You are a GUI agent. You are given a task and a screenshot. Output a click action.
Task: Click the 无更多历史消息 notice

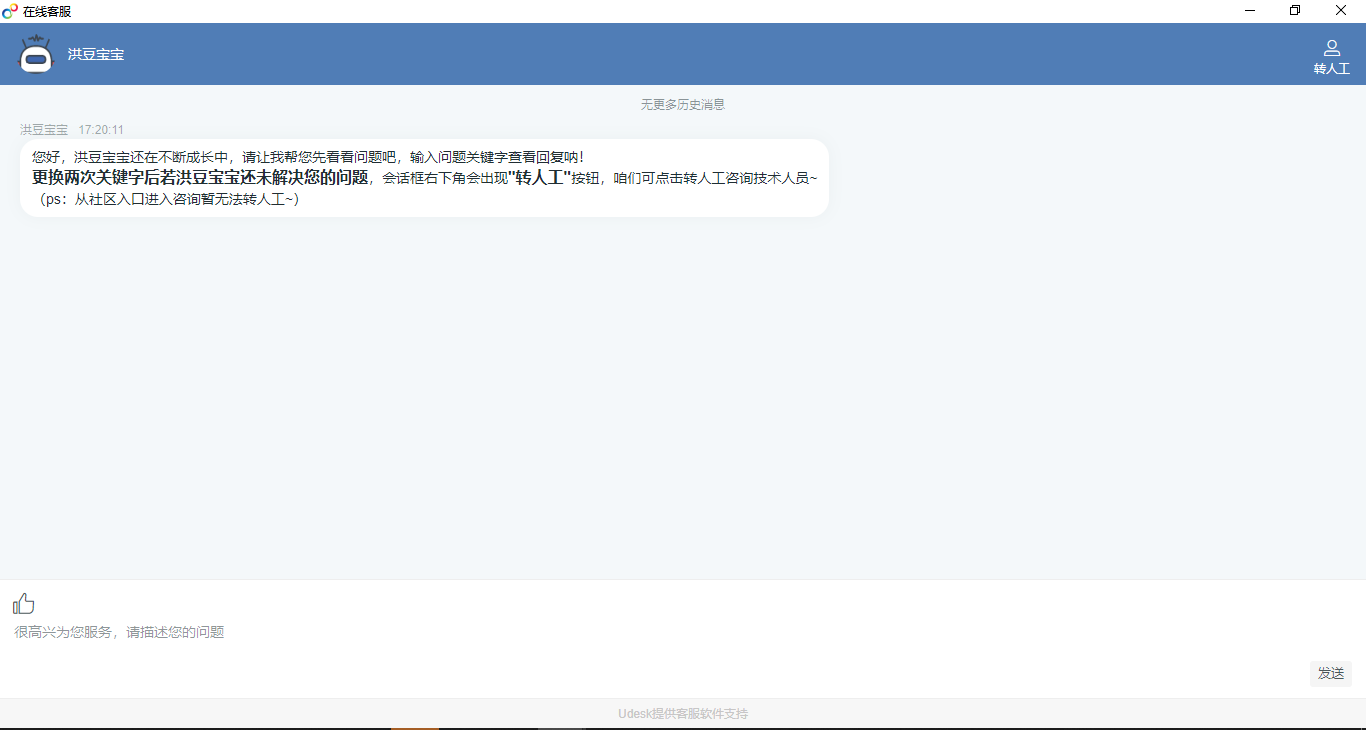683,104
